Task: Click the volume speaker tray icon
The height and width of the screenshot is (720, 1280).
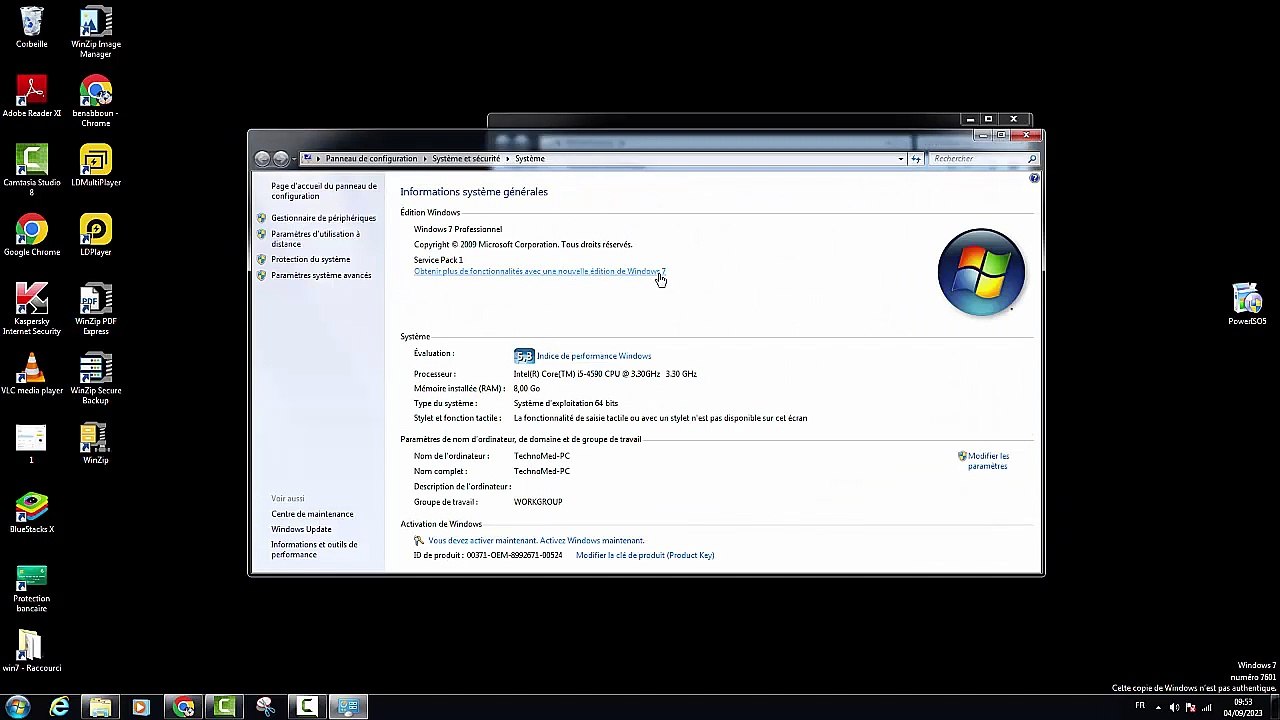Action: point(1174,707)
